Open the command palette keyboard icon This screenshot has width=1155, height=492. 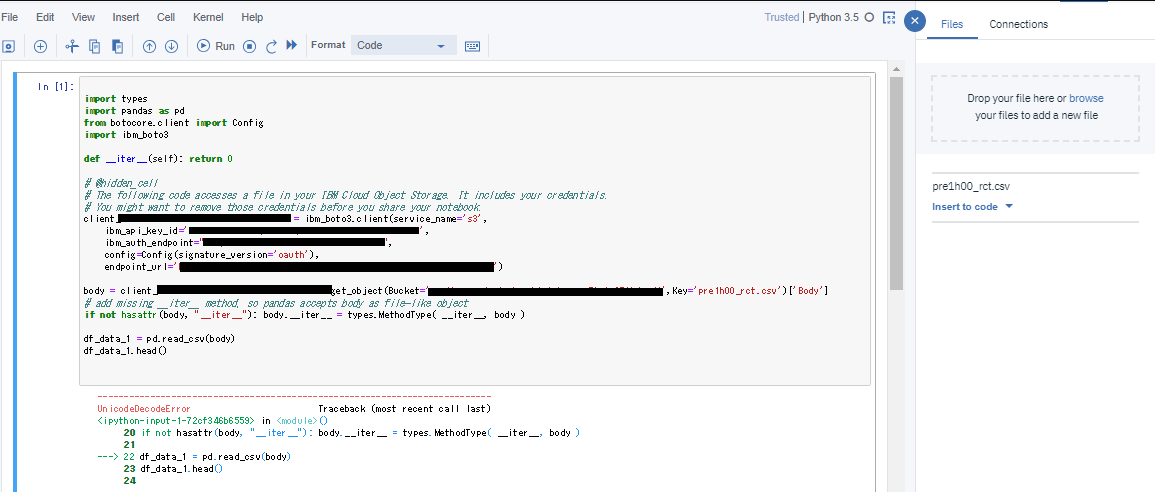(x=472, y=46)
